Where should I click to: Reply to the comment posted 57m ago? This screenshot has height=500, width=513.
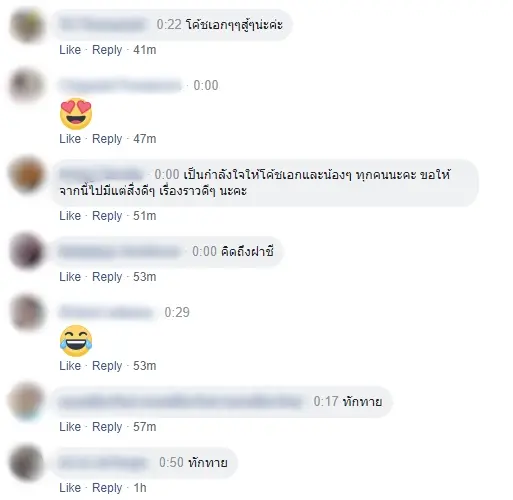point(107,427)
